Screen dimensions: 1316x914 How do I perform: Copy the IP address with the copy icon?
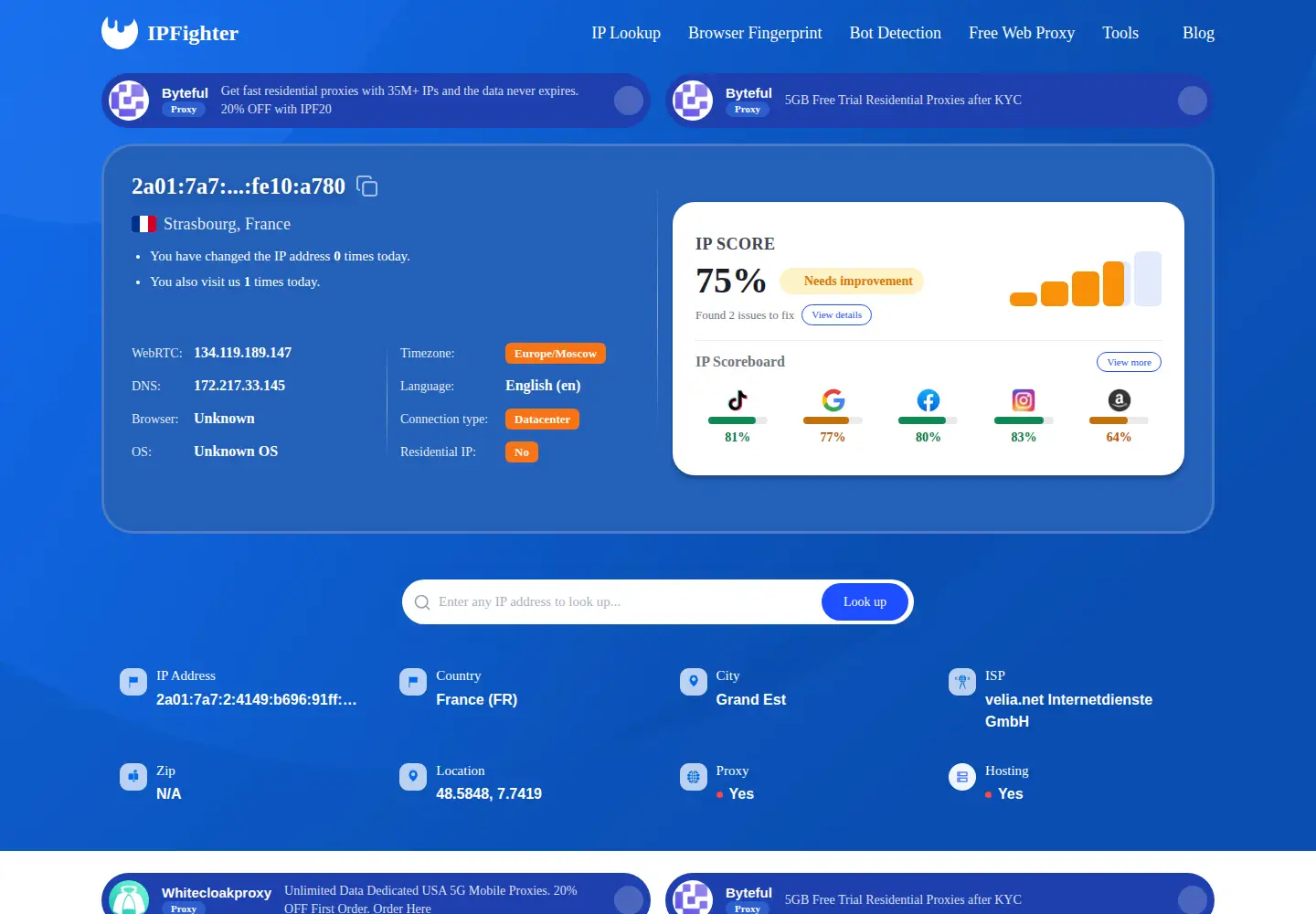coord(366,186)
